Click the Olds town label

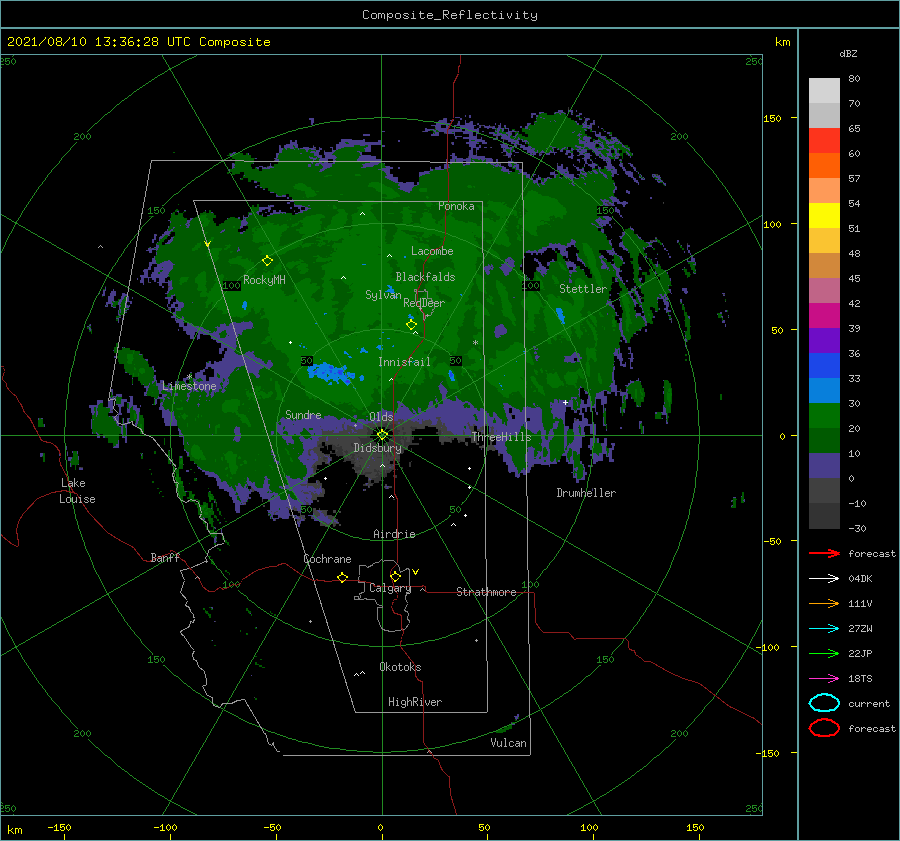[381, 417]
